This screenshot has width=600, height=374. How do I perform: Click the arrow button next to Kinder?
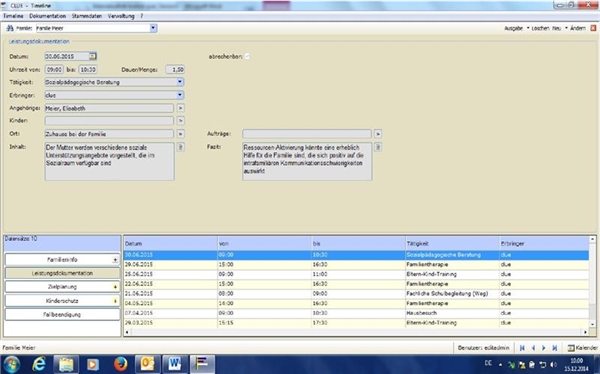tap(181, 121)
